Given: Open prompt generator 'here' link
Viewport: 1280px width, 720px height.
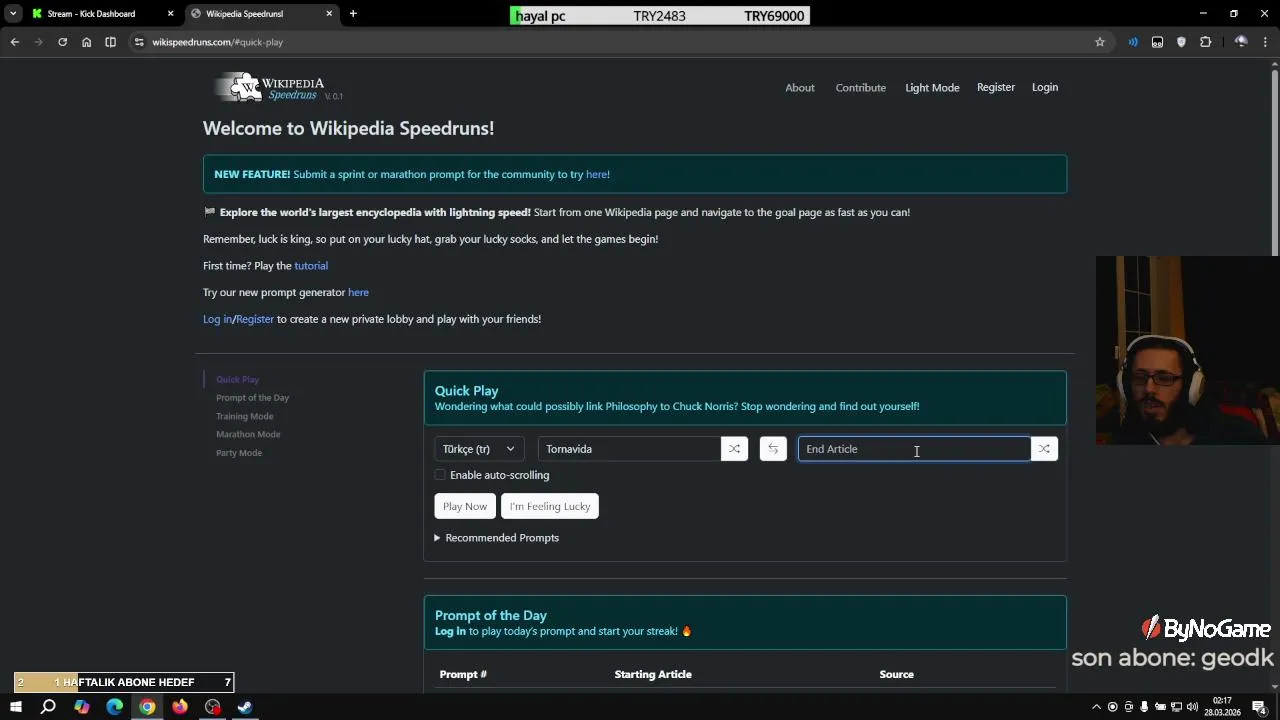Looking at the screenshot, I should tap(358, 293).
